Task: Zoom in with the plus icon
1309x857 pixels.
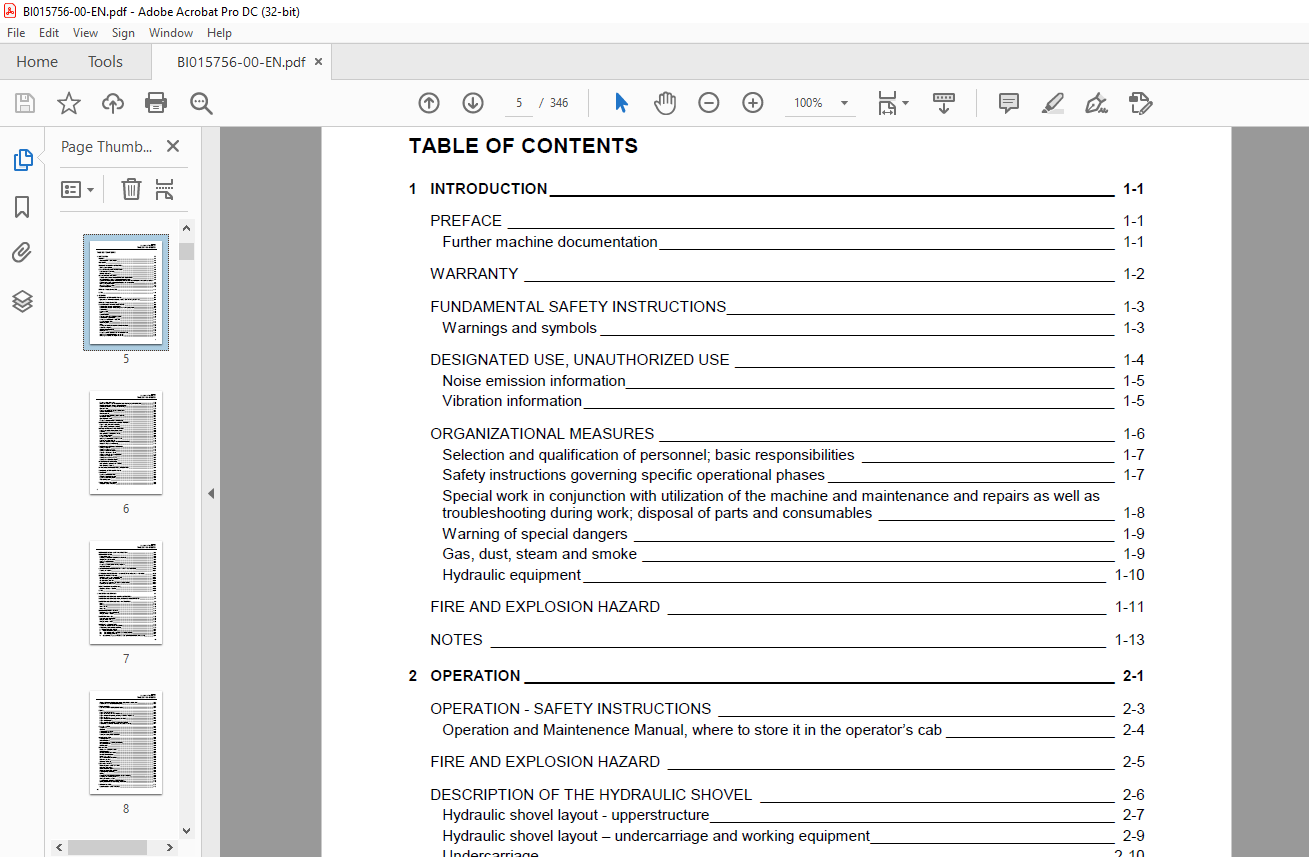Action: pyautogui.click(x=753, y=103)
